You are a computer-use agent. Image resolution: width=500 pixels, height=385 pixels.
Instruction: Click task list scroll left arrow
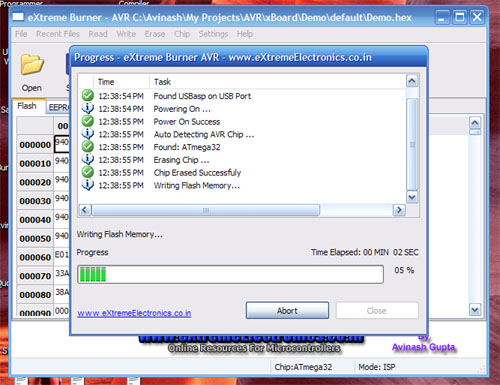(x=84, y=210)
